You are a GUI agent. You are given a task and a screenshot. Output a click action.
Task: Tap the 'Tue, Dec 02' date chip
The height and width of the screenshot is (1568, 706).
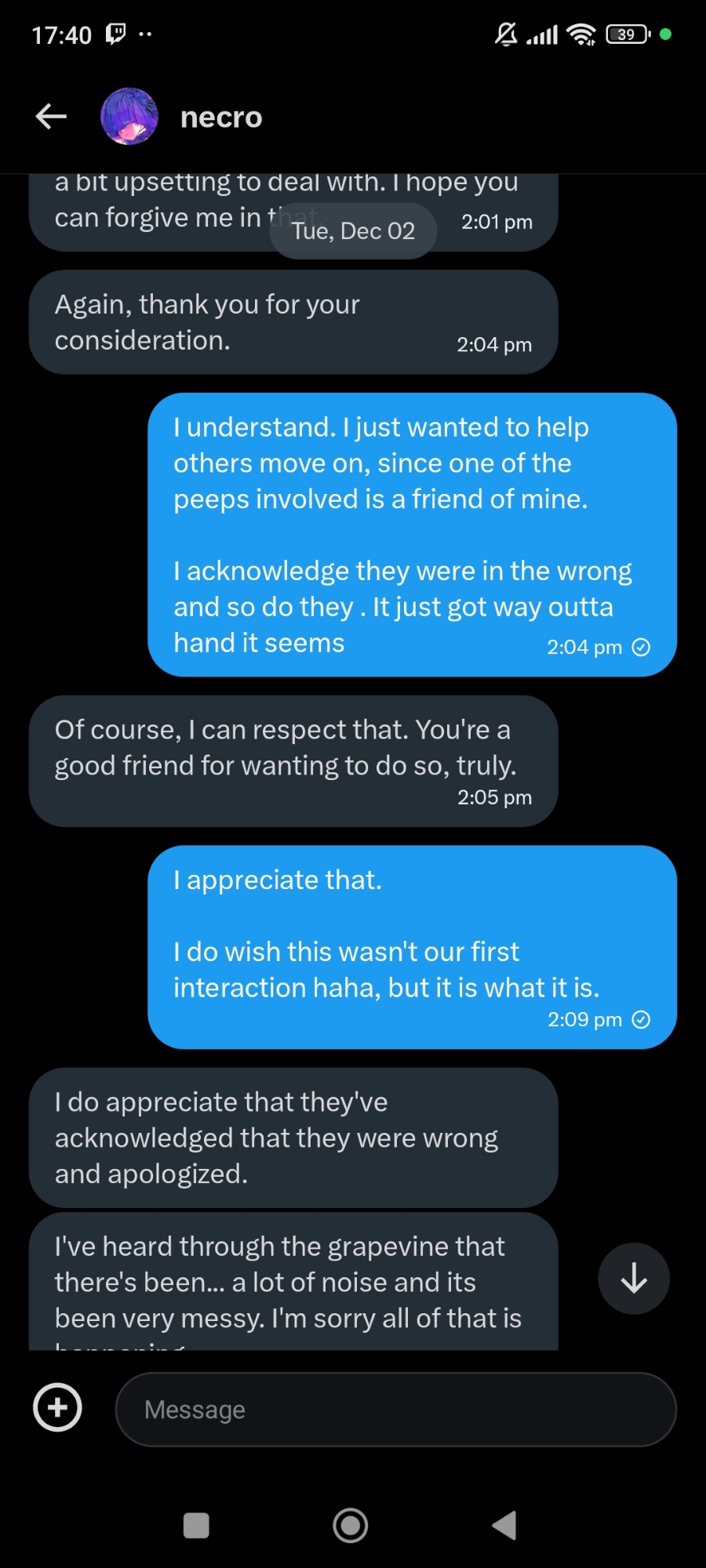point(353,231)
